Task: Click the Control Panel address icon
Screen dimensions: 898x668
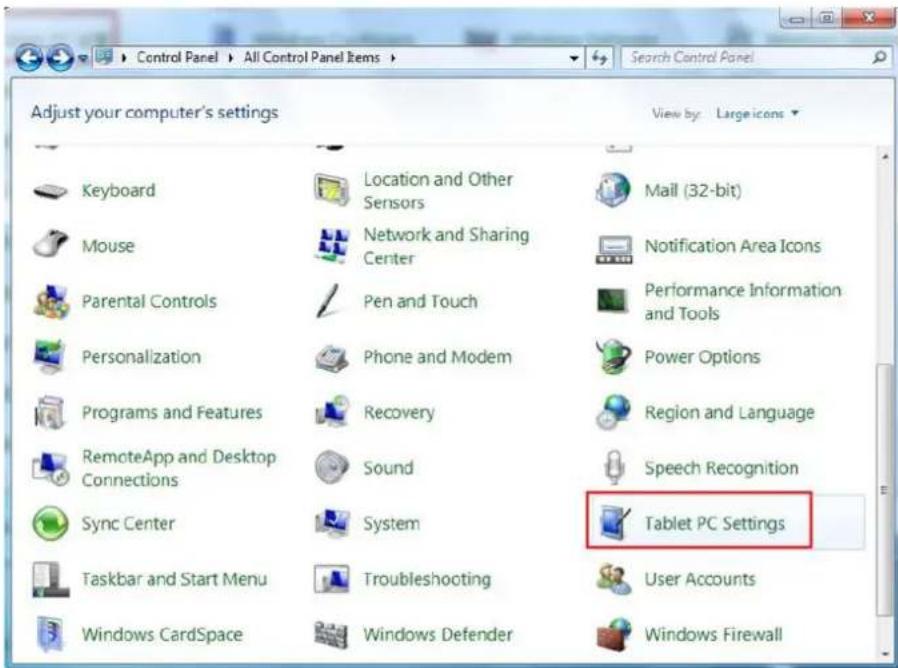Action: [x=105, y=57]
